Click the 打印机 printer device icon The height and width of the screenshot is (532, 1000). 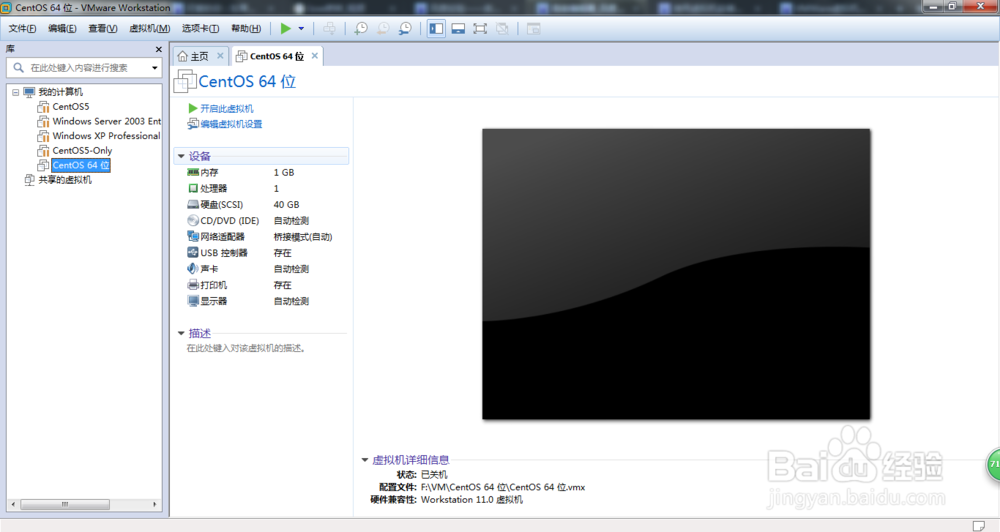[193, 284]
